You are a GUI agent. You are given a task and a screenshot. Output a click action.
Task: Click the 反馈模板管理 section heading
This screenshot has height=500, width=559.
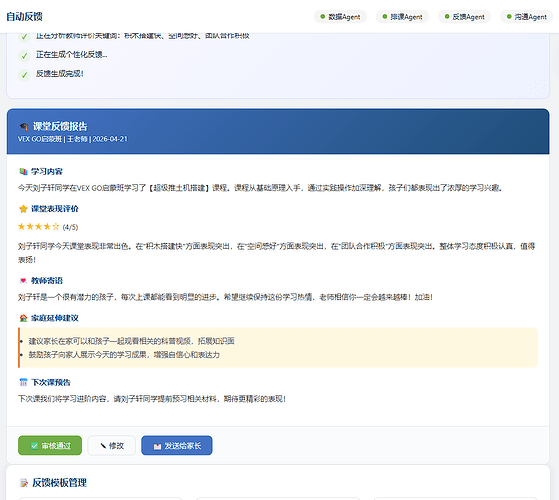tap(59, 483)
